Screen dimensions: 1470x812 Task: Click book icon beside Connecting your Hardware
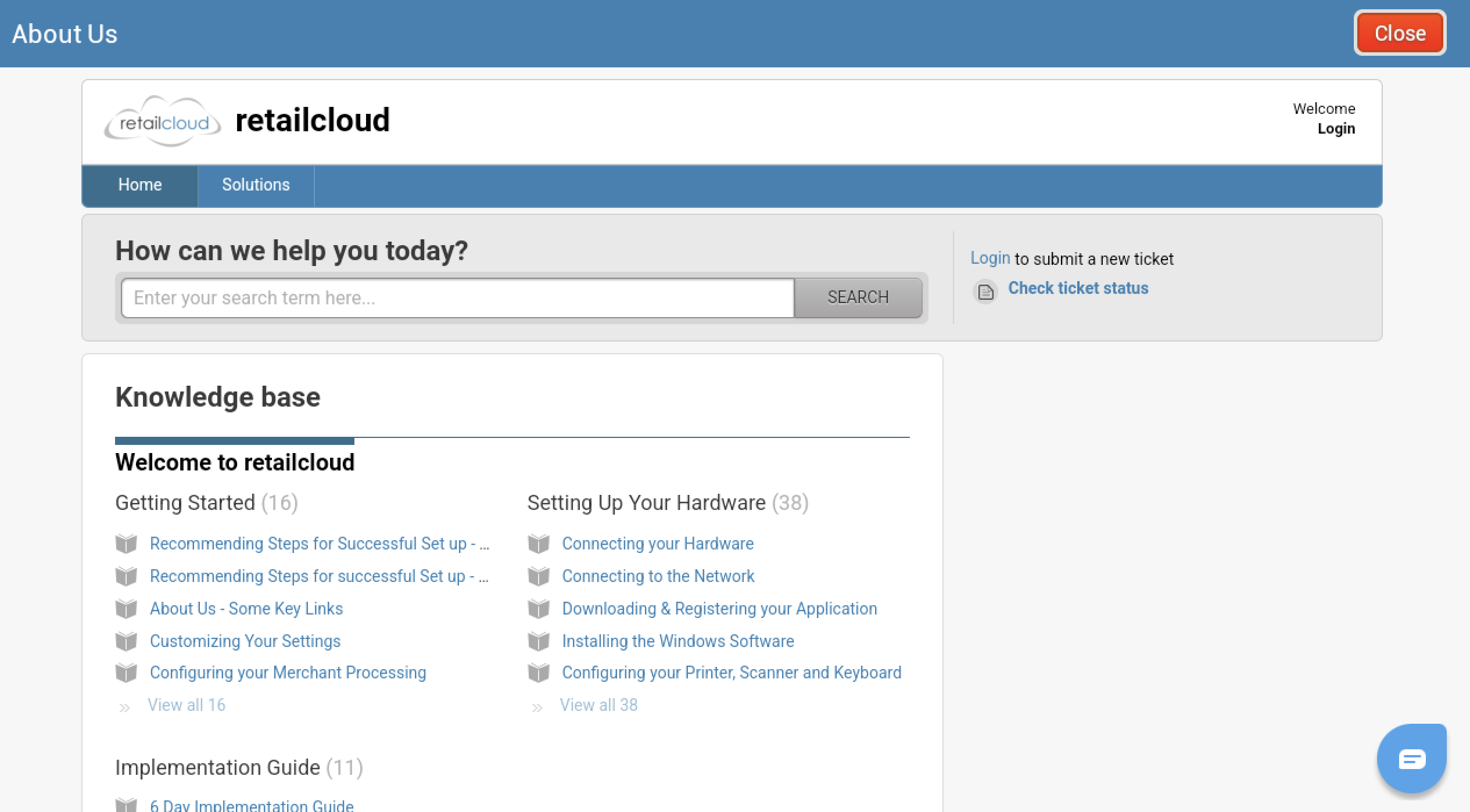pos(539,544)
